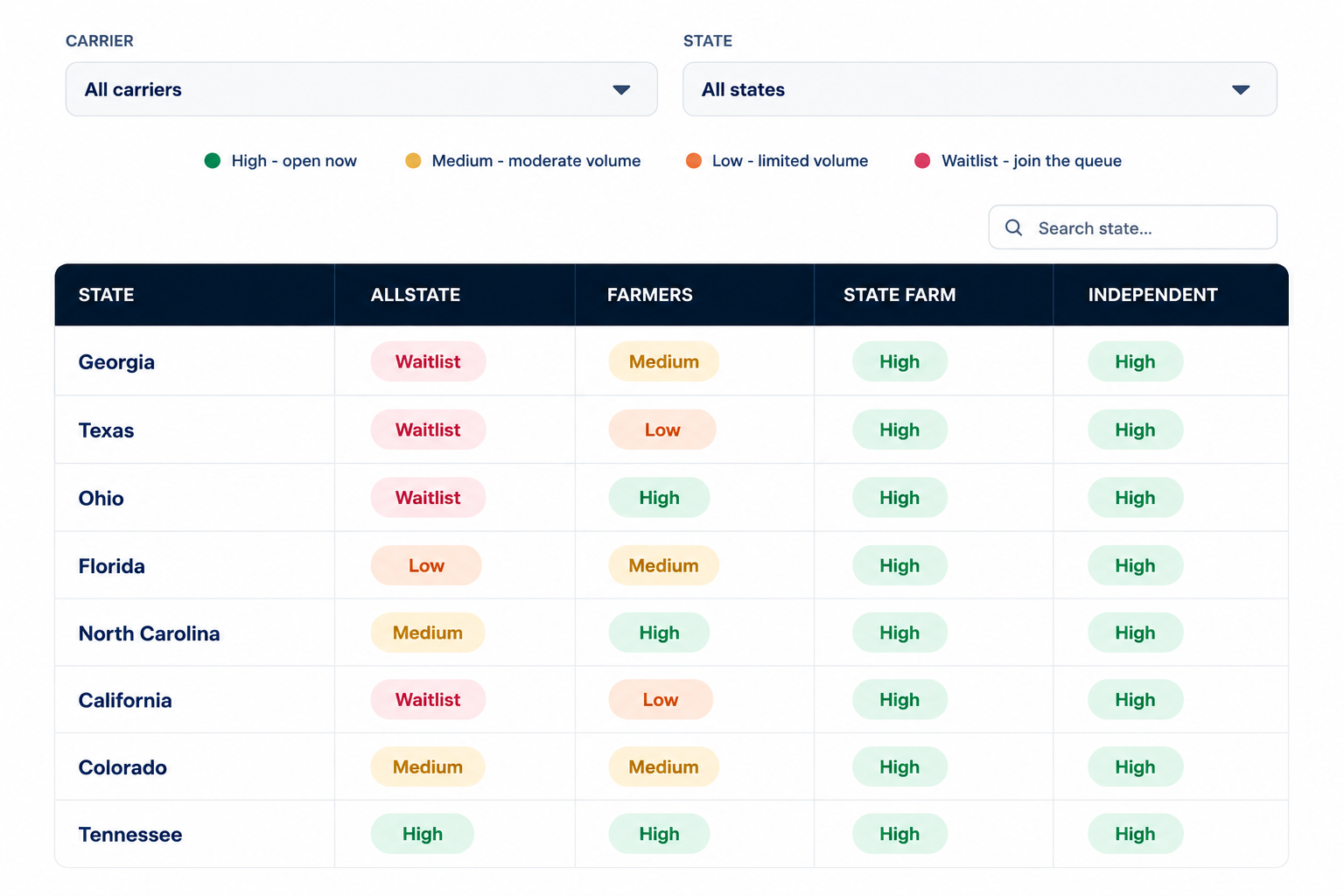1344x896 pixels.
Task: Open the All states dropdown
Action: (980, 89)
